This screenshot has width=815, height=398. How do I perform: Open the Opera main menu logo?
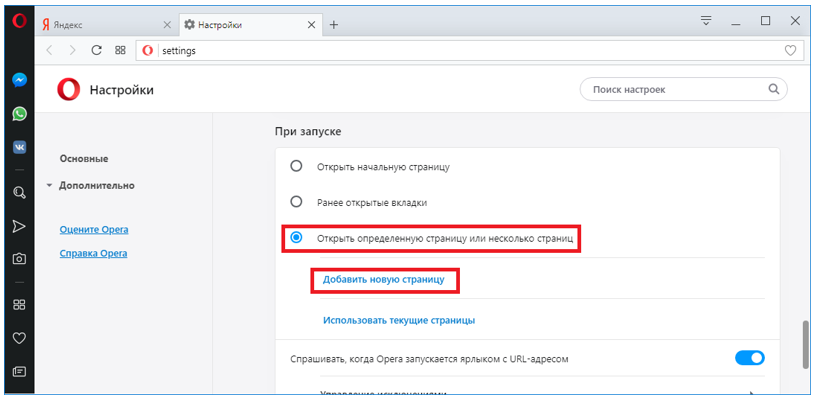click(x=19, y=21)
